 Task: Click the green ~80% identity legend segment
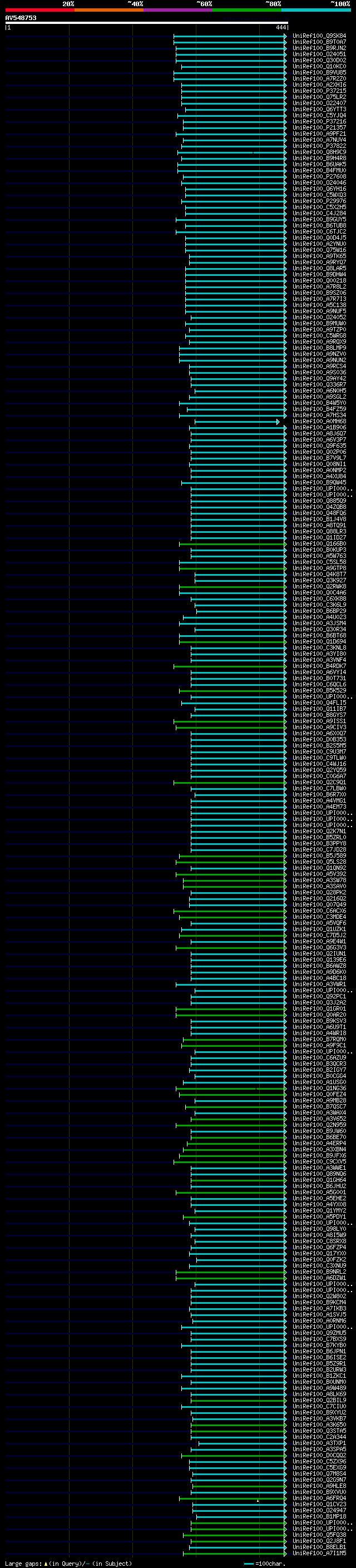coord(247,10)
